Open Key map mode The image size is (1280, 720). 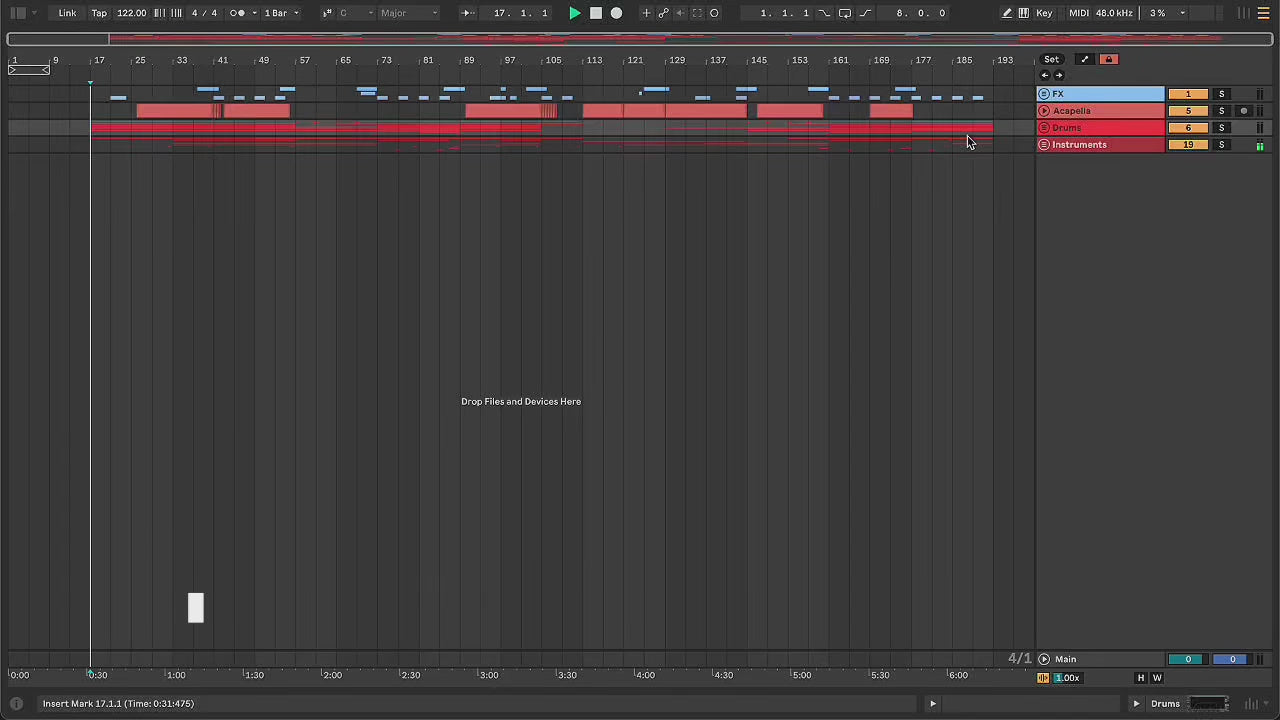[x=1044, y=13]
